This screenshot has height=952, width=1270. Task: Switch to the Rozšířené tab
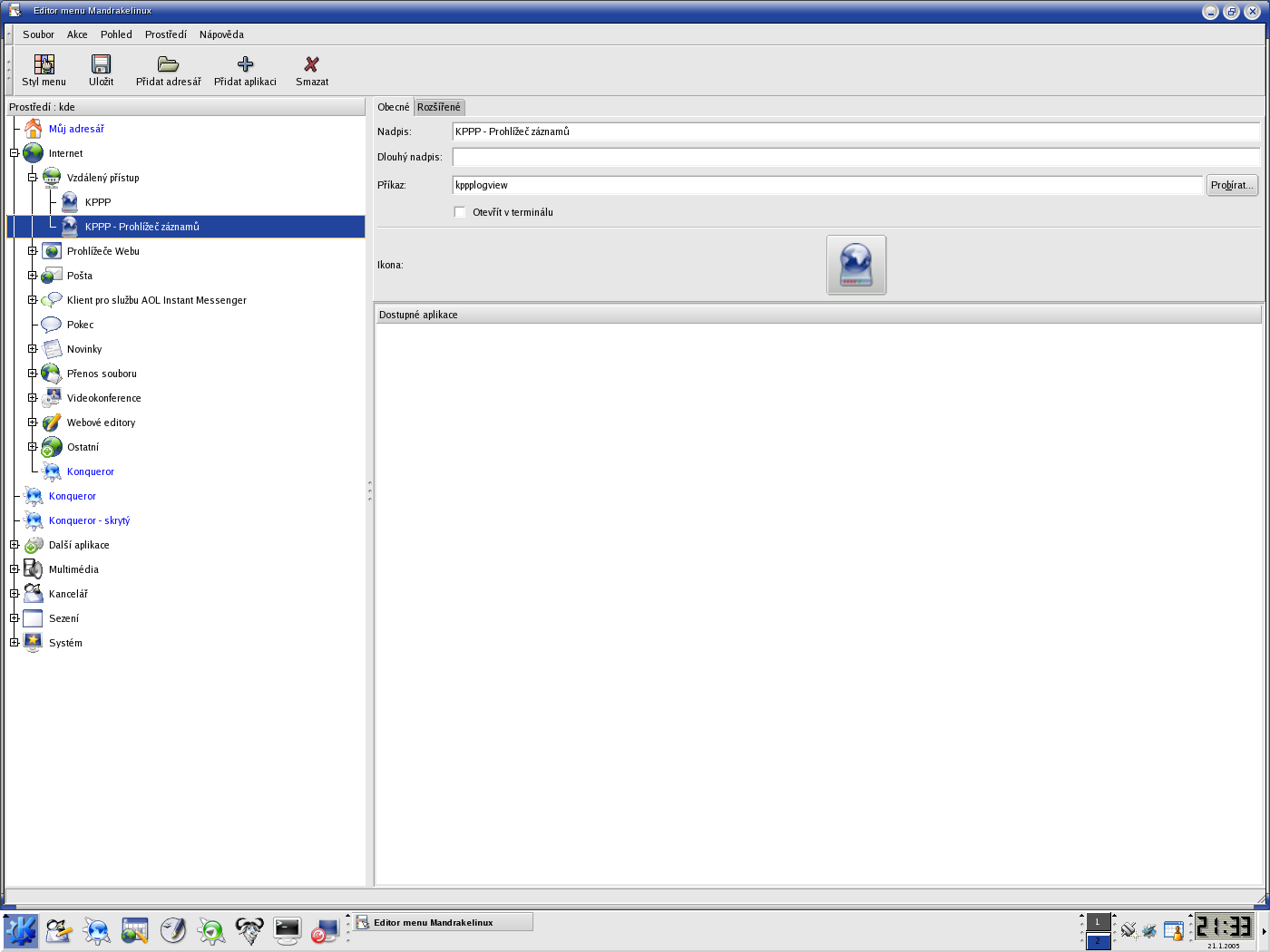tap(439, 107)
